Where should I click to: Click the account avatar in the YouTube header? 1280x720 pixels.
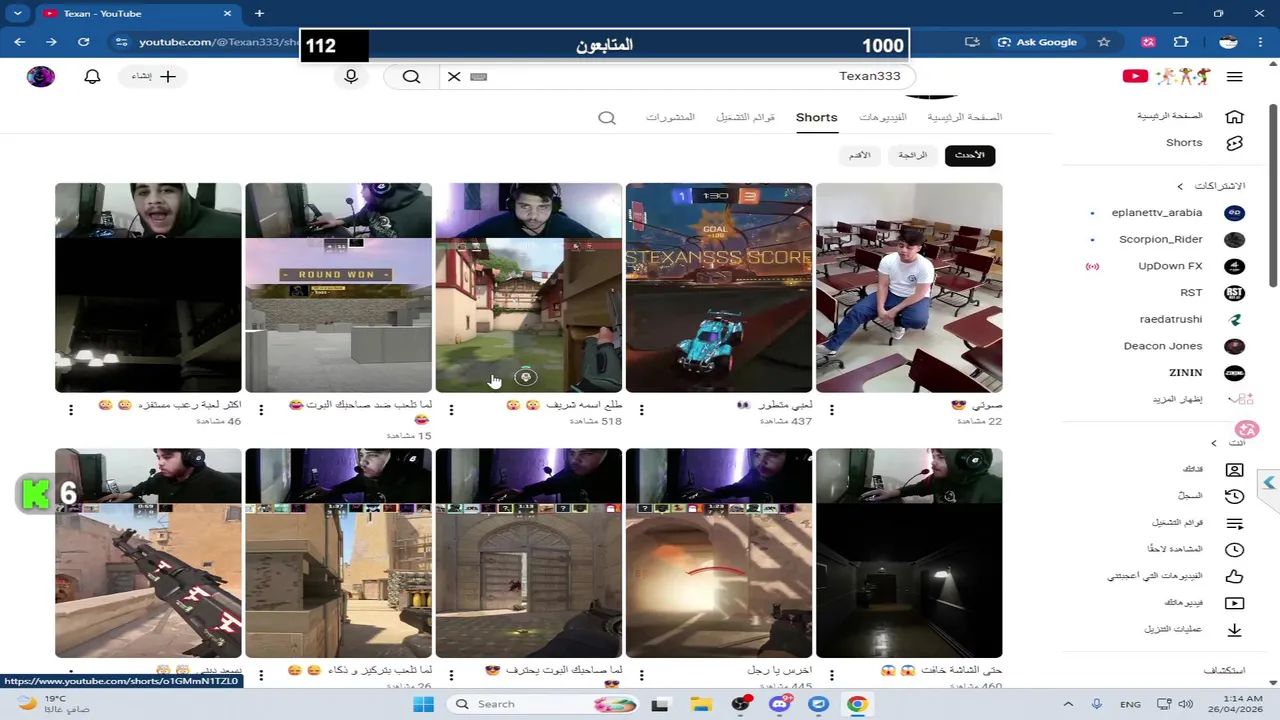pos(41,77)
